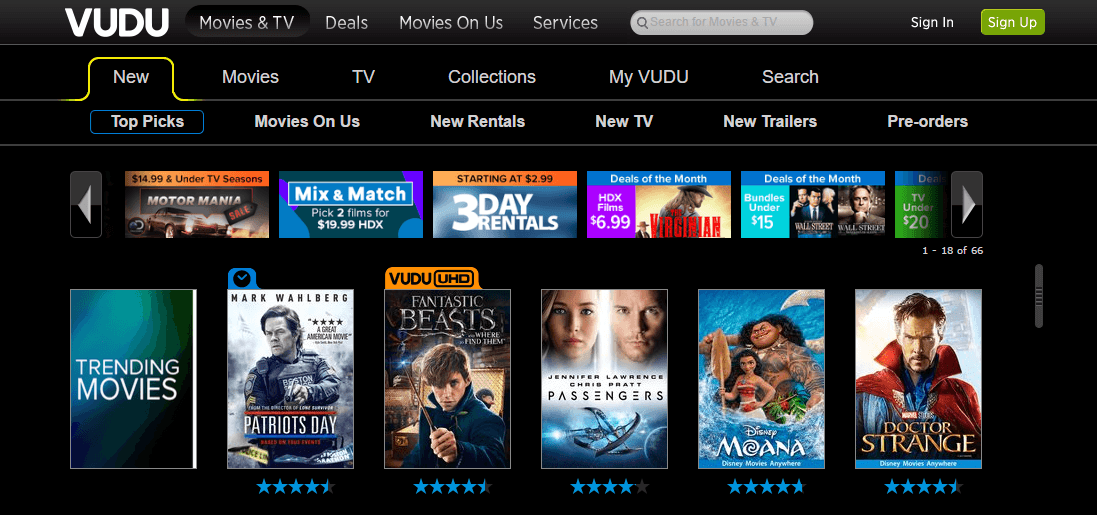
Task: Click the star rating under Patriots Day
Action: (x=295, y=486)
